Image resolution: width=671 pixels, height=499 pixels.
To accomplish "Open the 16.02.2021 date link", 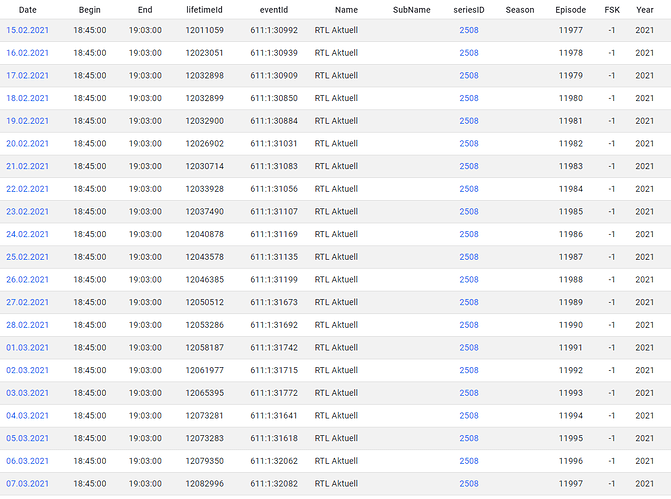I will [27, 53].
